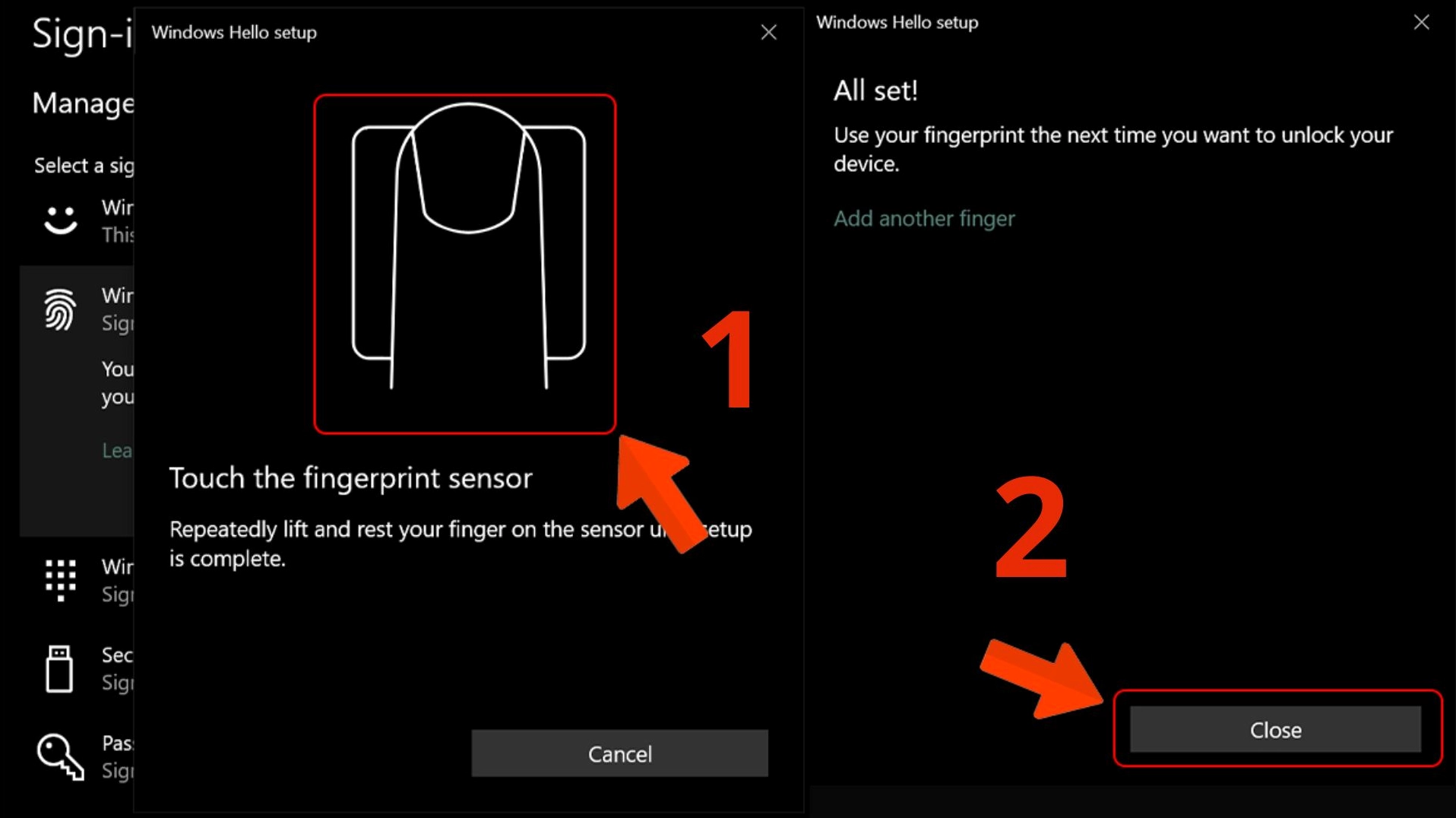Click the All set! heading
Screen dimensions: 1456x818
tap(875, 91)
